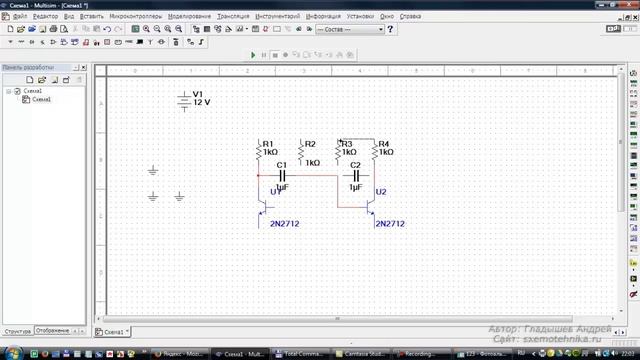This screenshot has width=640, height=360.
Task: Select child Схема1 sheet in tree
Action: [x=41, y=99]
